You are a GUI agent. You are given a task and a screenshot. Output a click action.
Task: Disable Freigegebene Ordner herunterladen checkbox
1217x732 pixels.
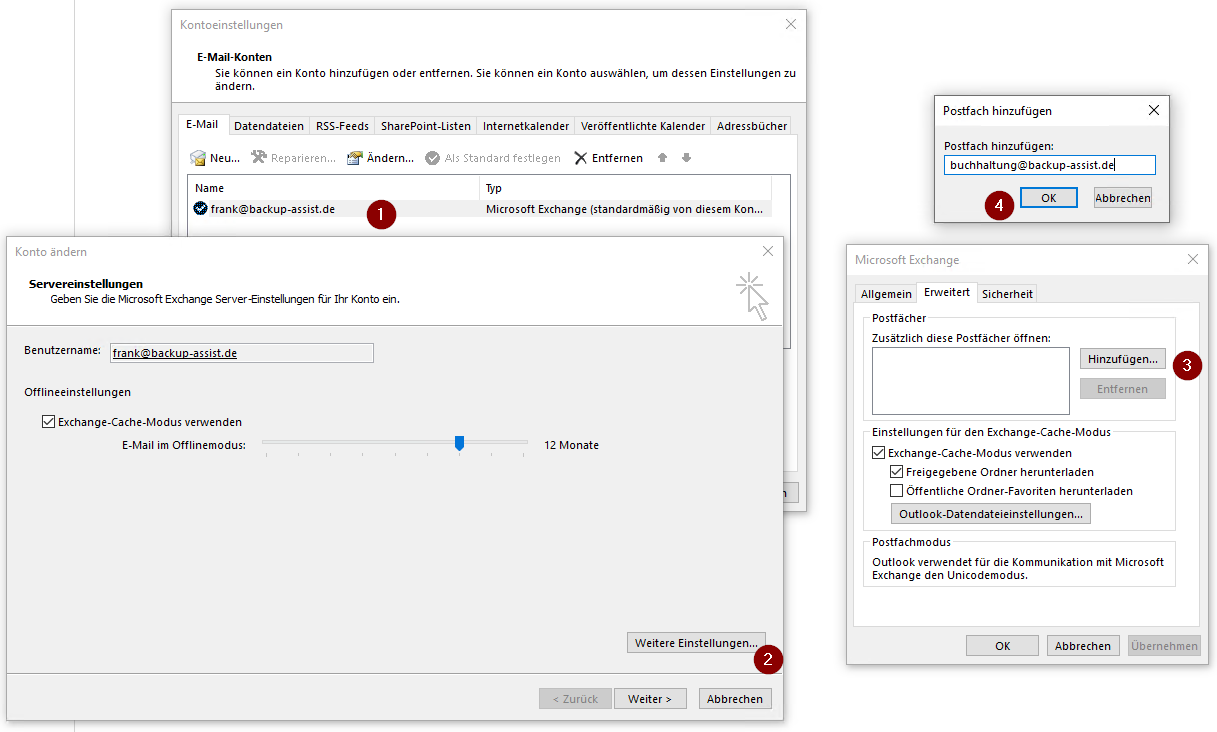coord(897,472)
